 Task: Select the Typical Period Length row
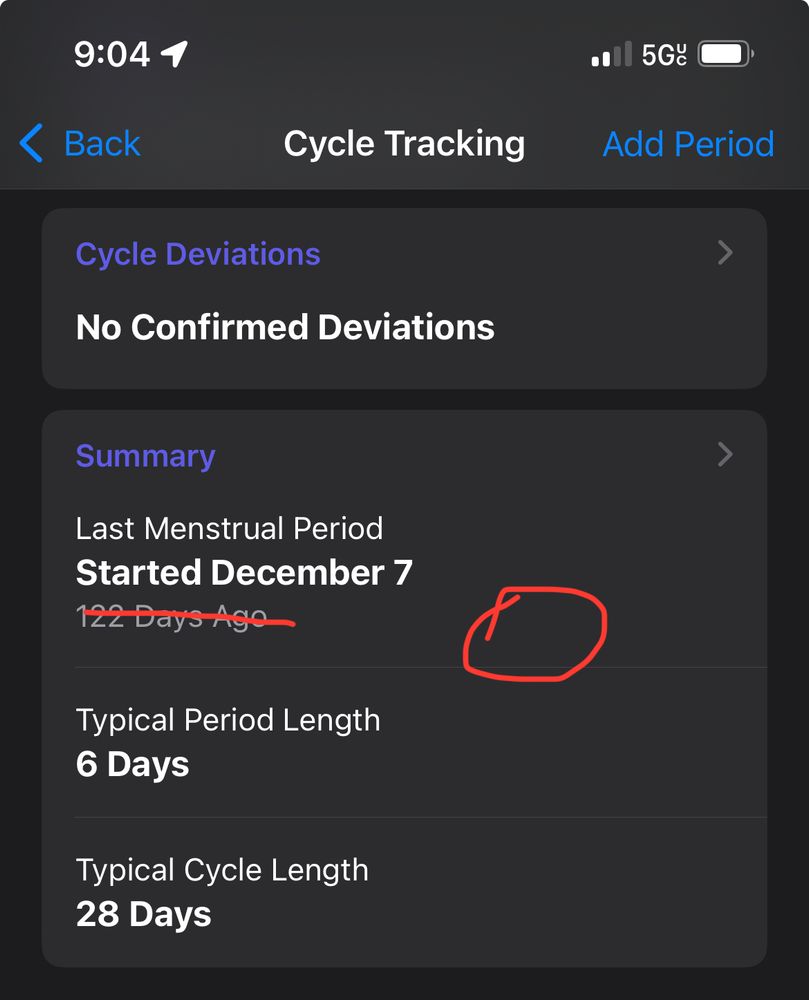tap(404, 743)
